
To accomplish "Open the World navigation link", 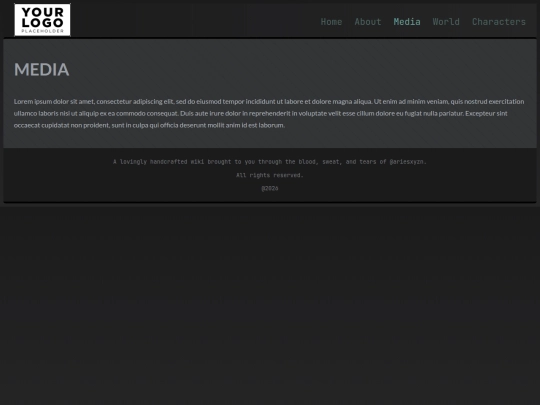I will pyautogui.click(x=446, y=22).
